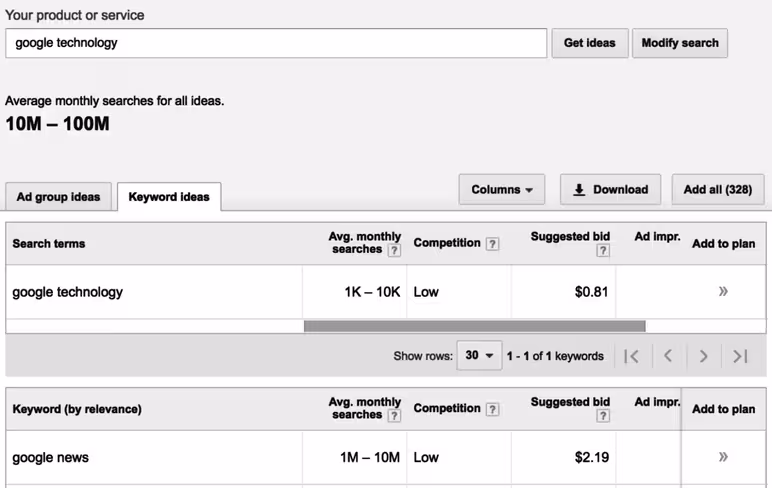Click the horizontal table scrollbar

coord(475,326)
